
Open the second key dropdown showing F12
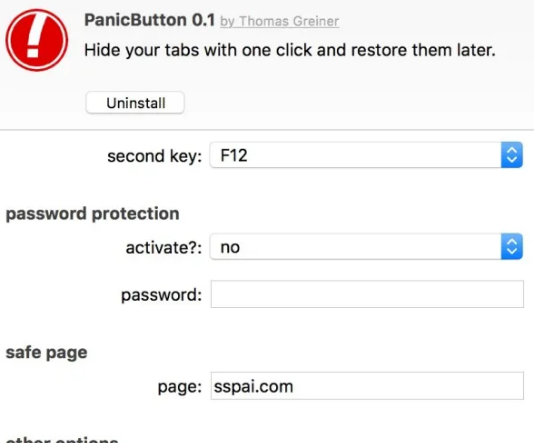click(366, 155)
